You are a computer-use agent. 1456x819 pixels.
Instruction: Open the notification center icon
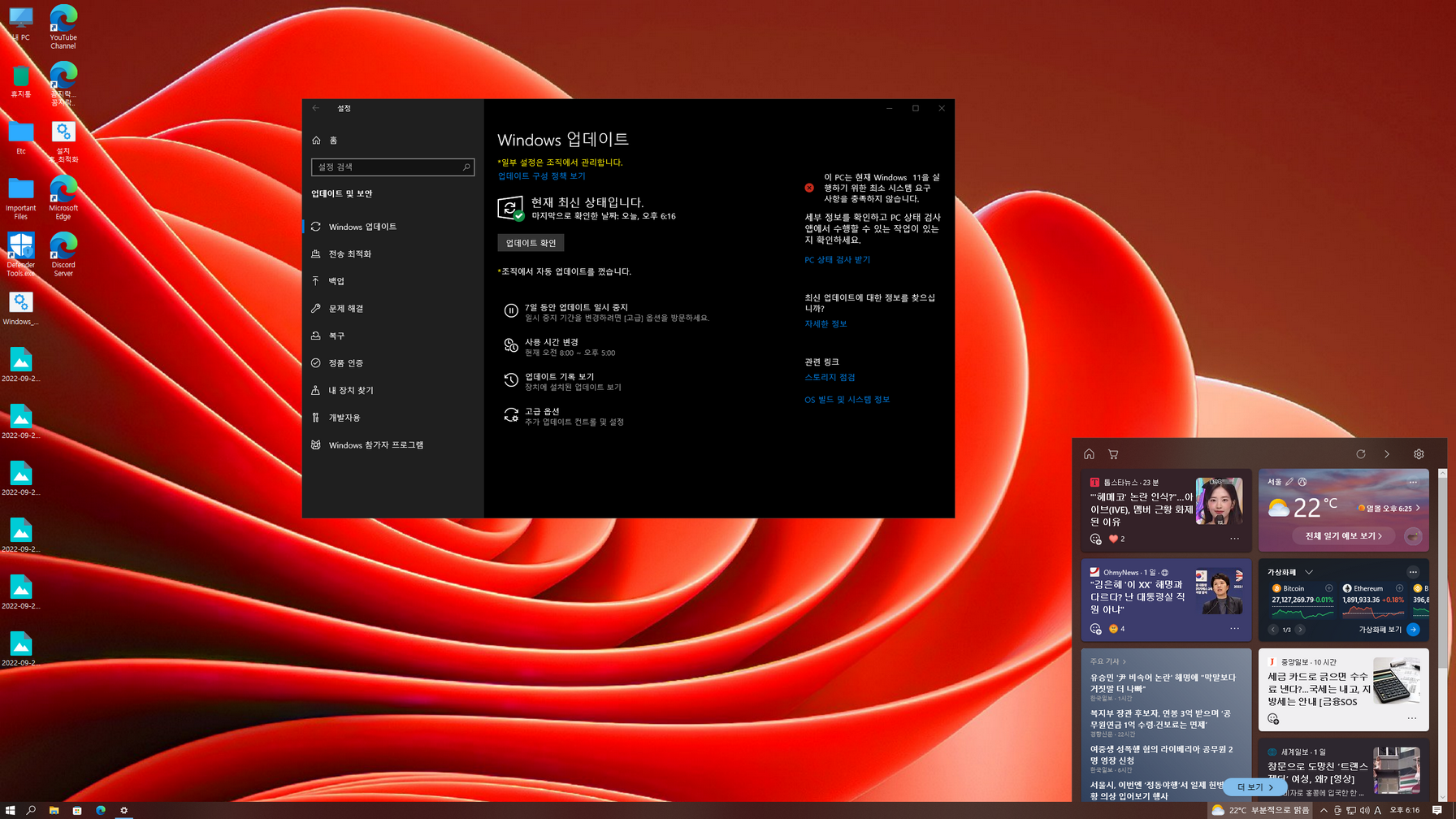click(1437, 810)
